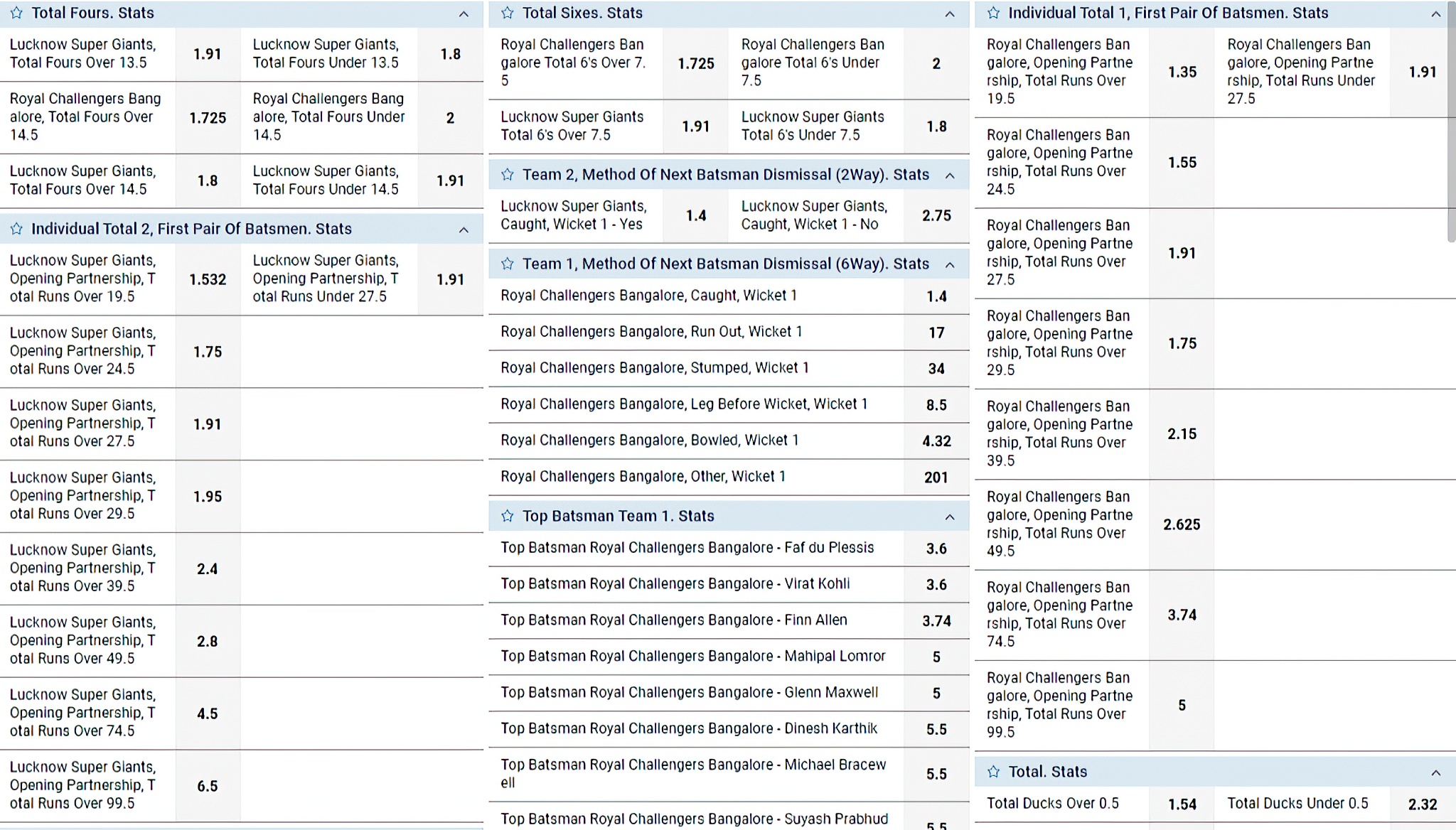Select Lucknow Opening Partnership Over 74.5 odds
The image size is (1456, 830).
(208, 714)
